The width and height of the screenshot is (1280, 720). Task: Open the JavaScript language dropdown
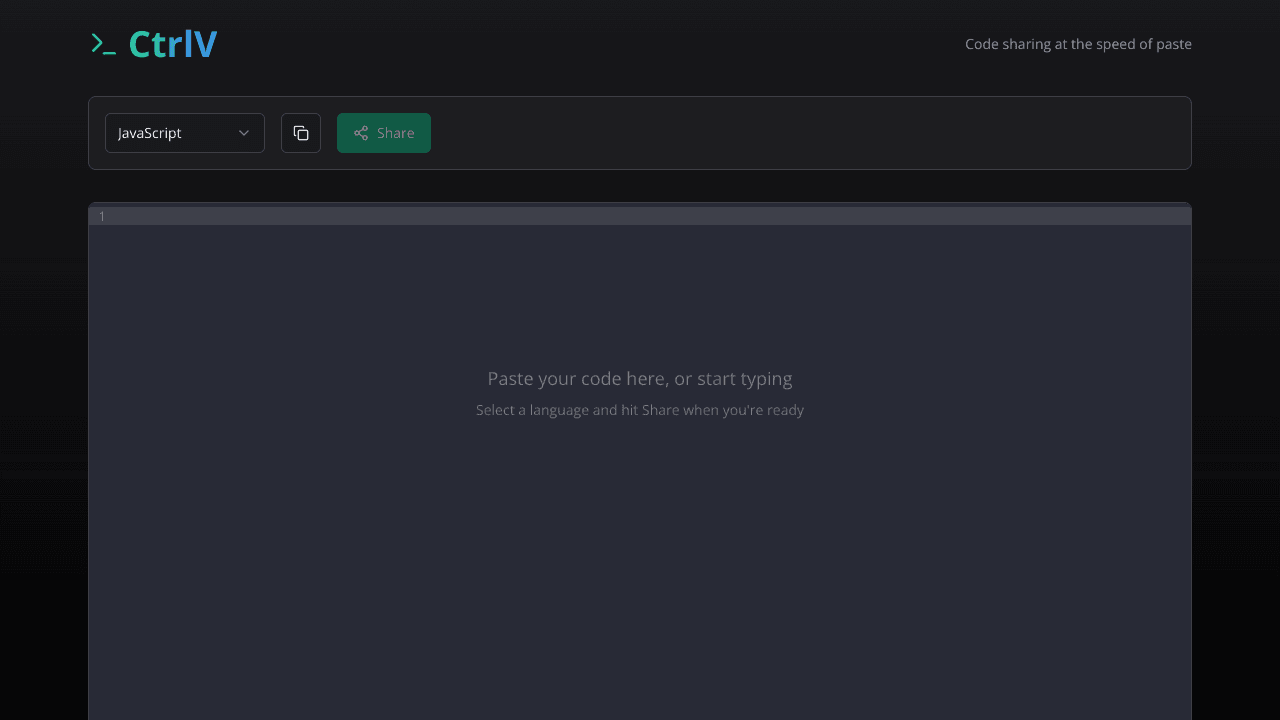click(185, 133)
